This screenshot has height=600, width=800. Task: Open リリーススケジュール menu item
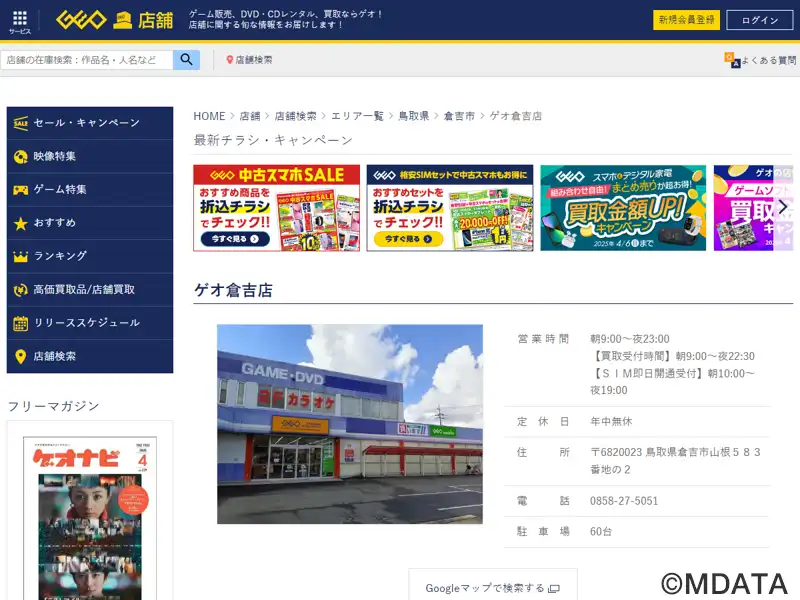click(x=90, y=323)
